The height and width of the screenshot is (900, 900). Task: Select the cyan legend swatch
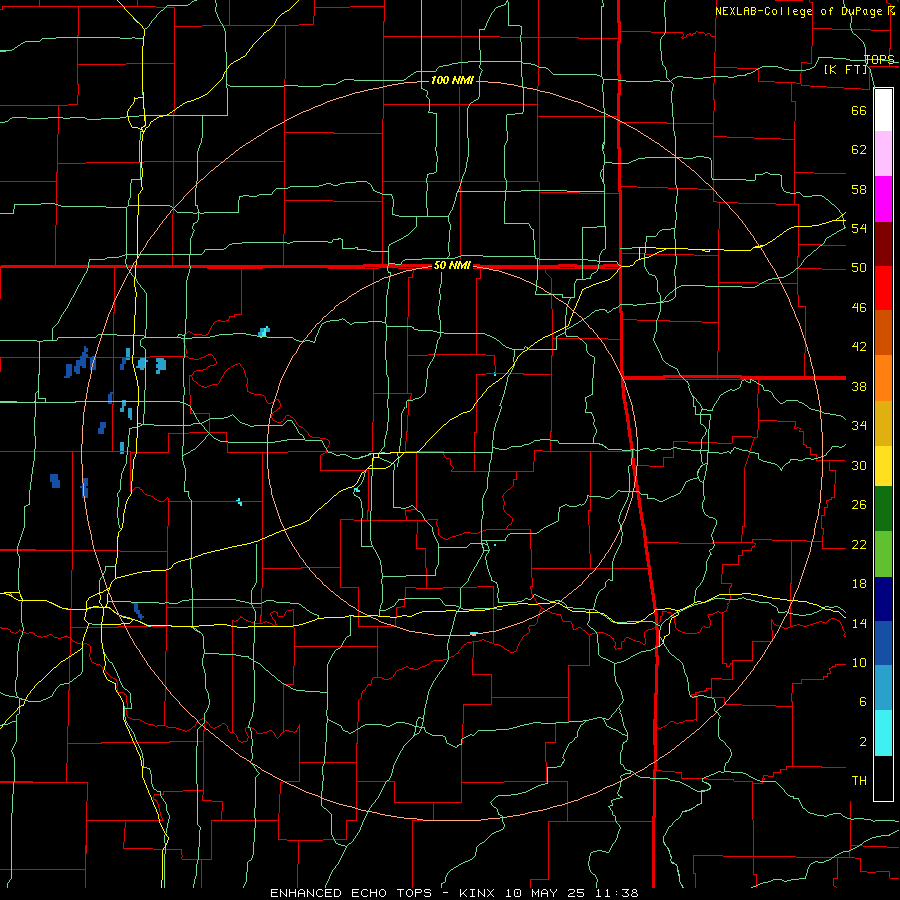tap(883, 733)
